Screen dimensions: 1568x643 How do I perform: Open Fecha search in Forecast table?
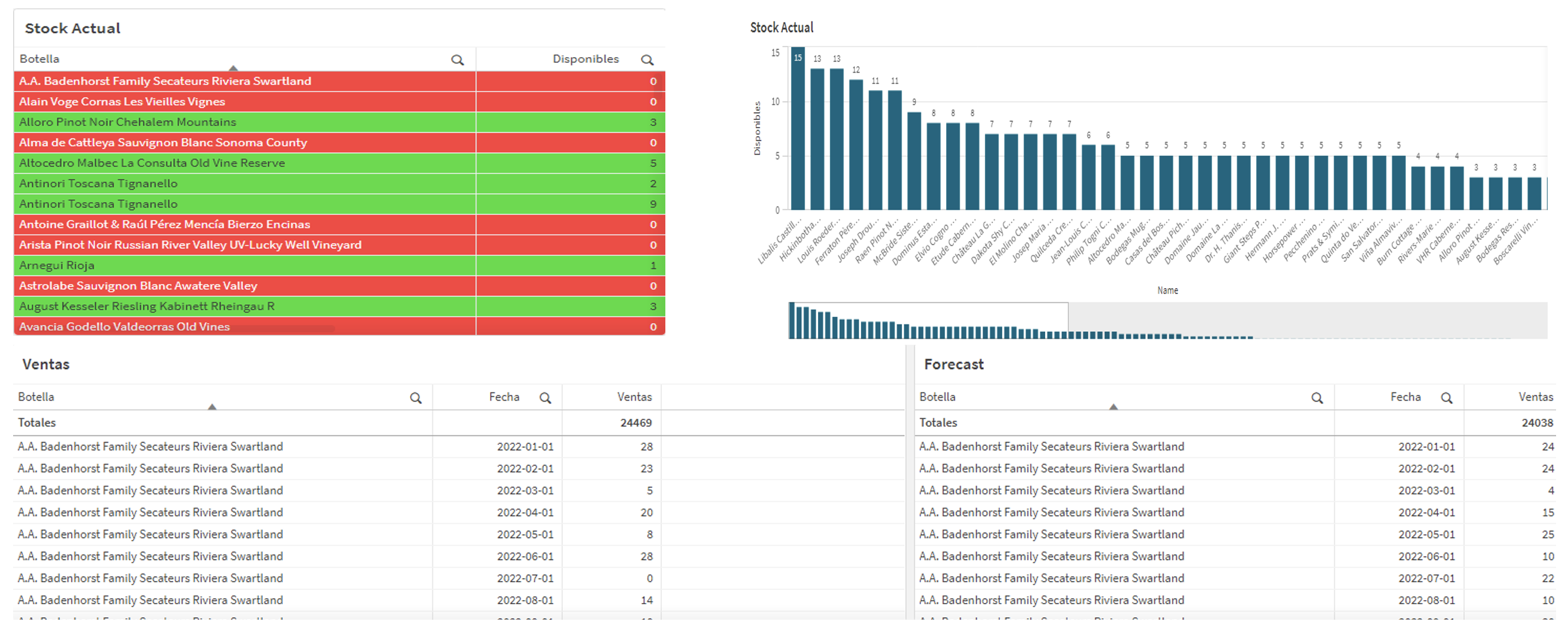(x=1447, y=398)
